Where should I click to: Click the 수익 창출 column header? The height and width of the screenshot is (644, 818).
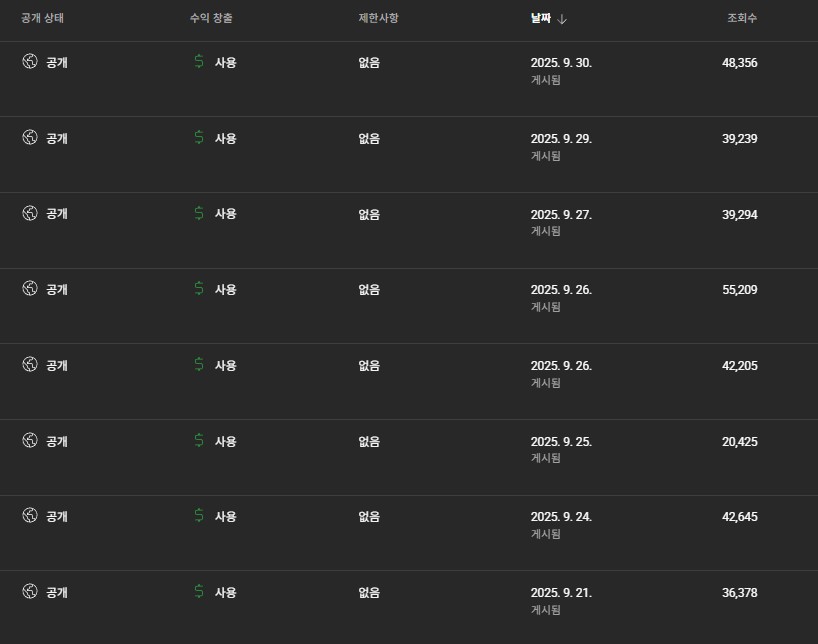click(x=211, y=19)
